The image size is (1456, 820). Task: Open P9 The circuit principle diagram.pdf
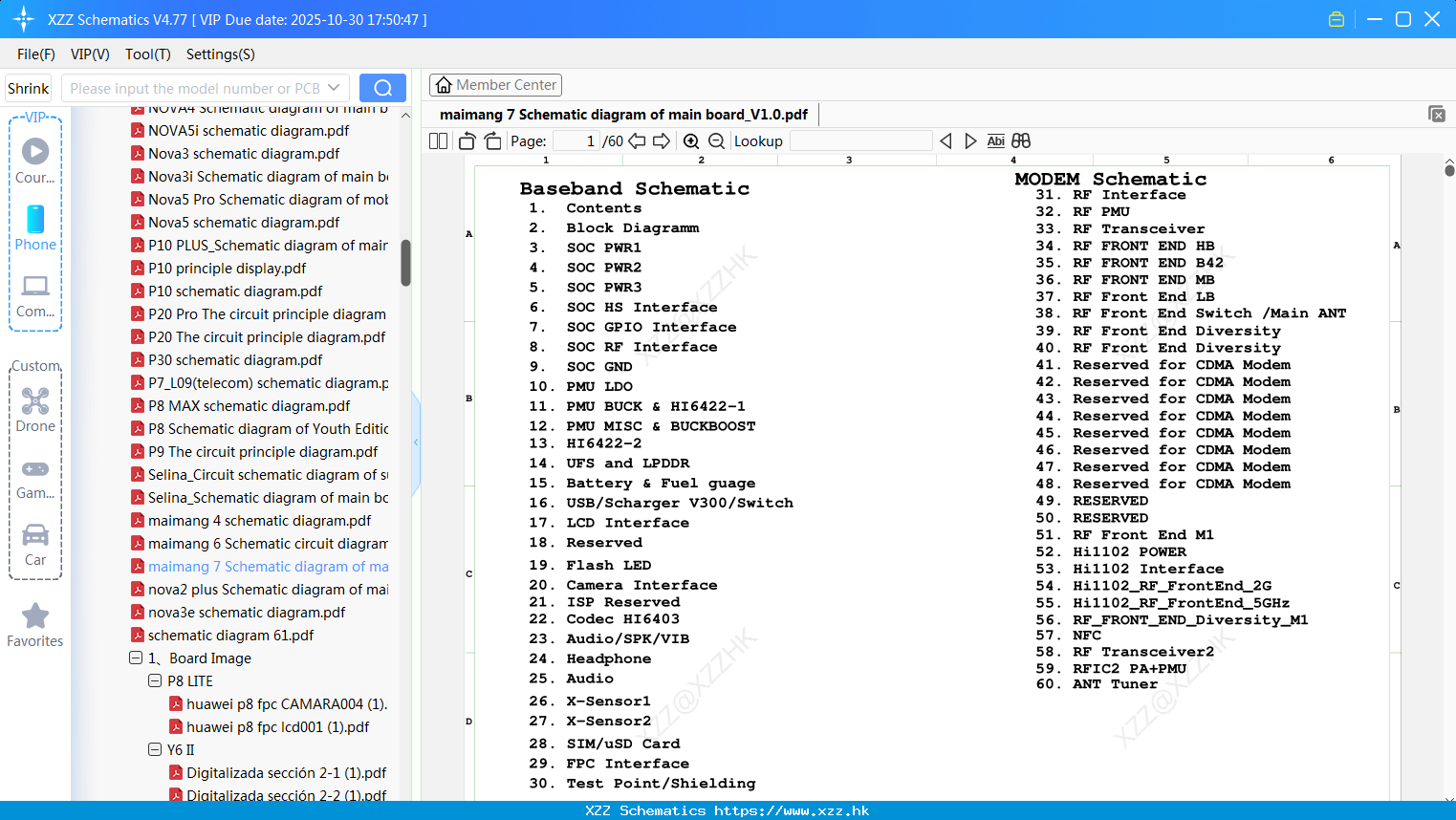[x=263, y=451]
